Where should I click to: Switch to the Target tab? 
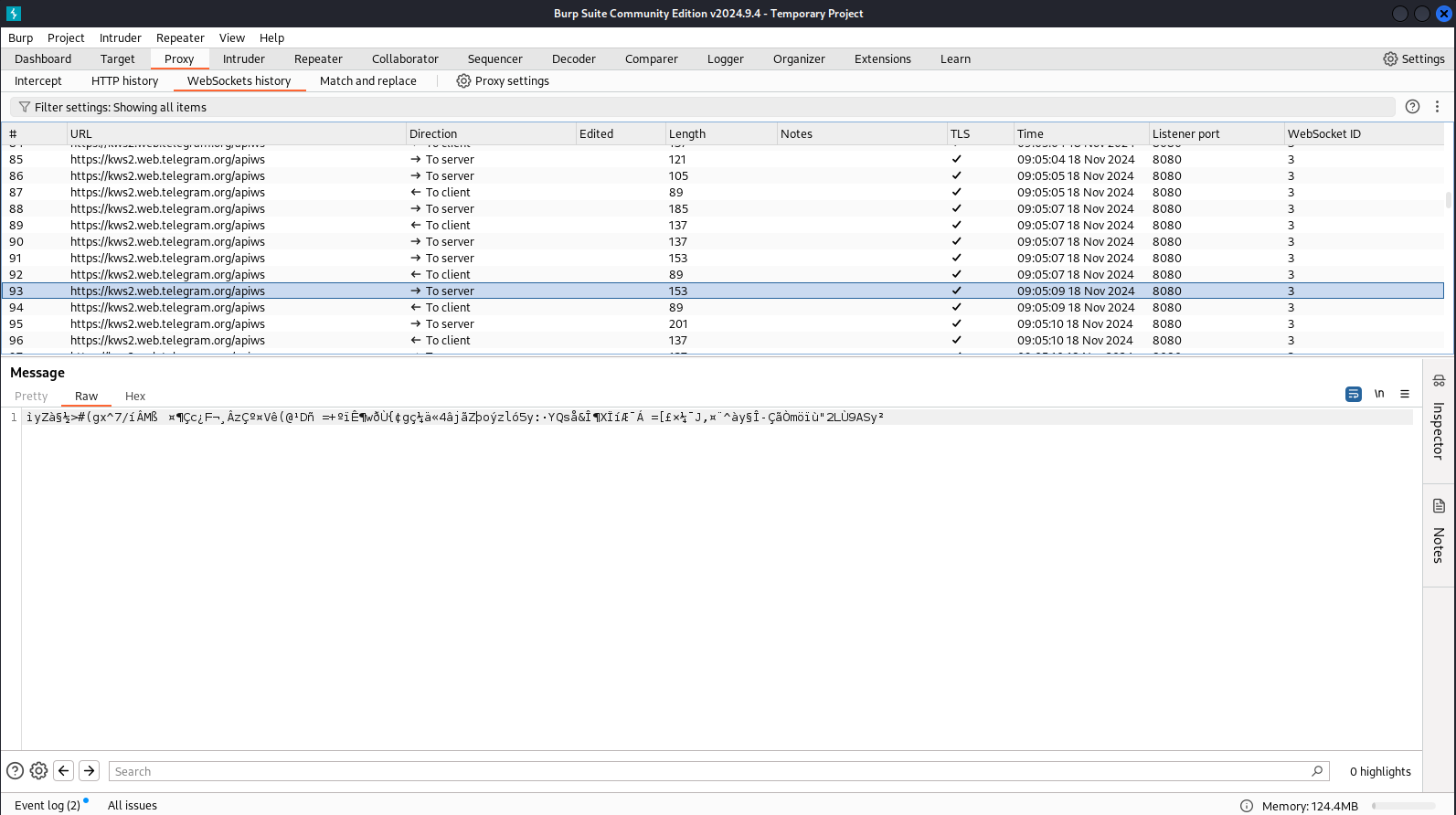118,58
